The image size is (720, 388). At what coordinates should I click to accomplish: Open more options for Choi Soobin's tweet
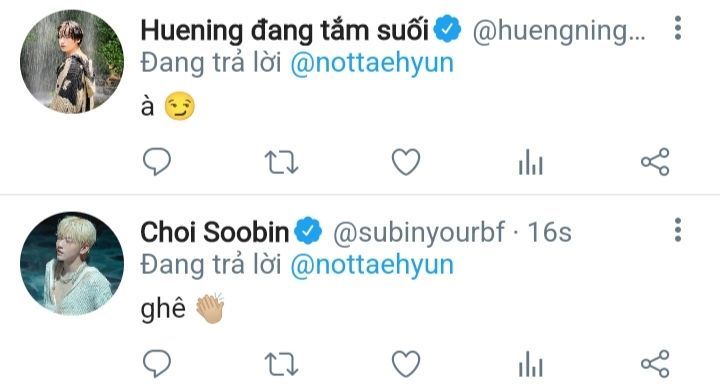pos(678,230)
